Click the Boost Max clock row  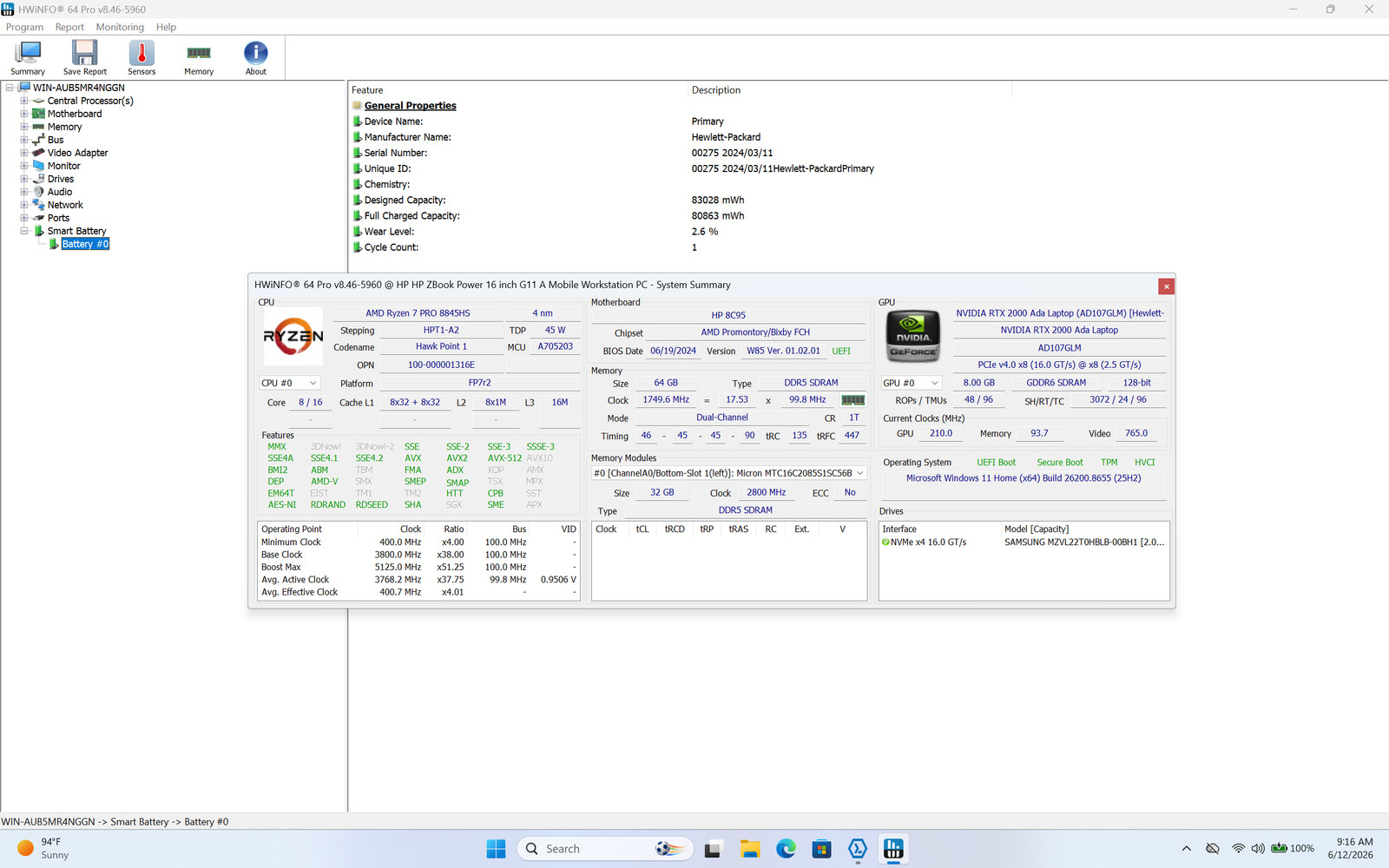tap(418, 568)
